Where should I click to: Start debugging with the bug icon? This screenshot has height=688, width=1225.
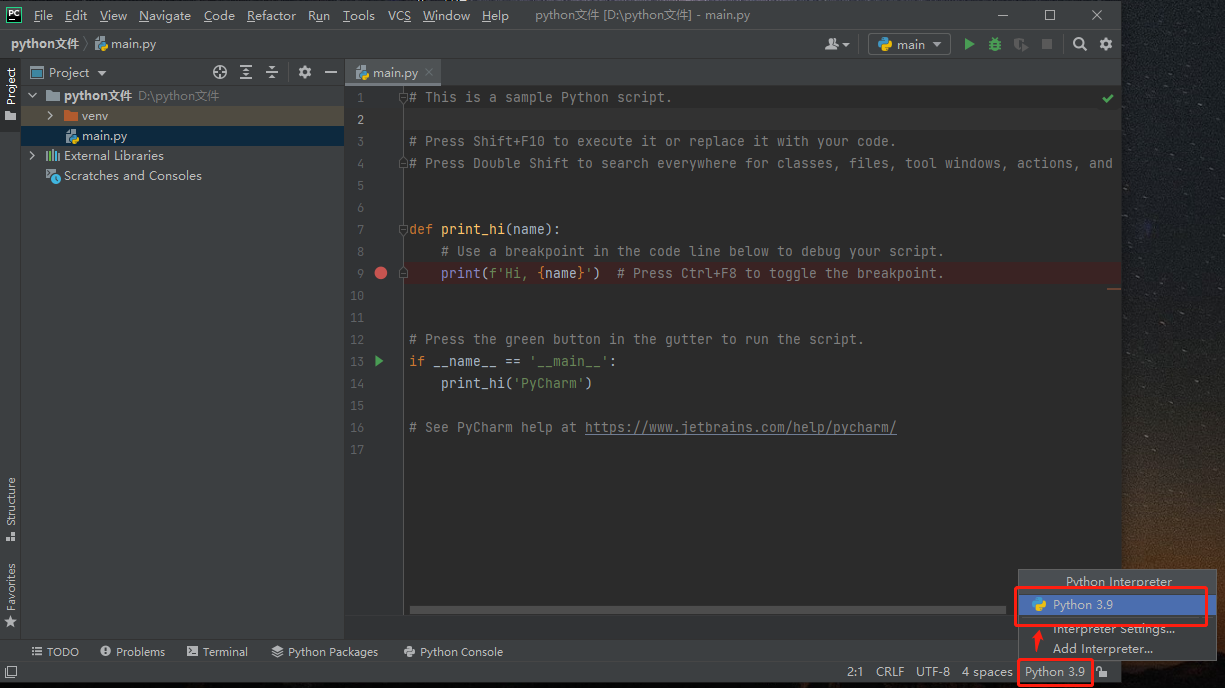(x=994, y=44)
